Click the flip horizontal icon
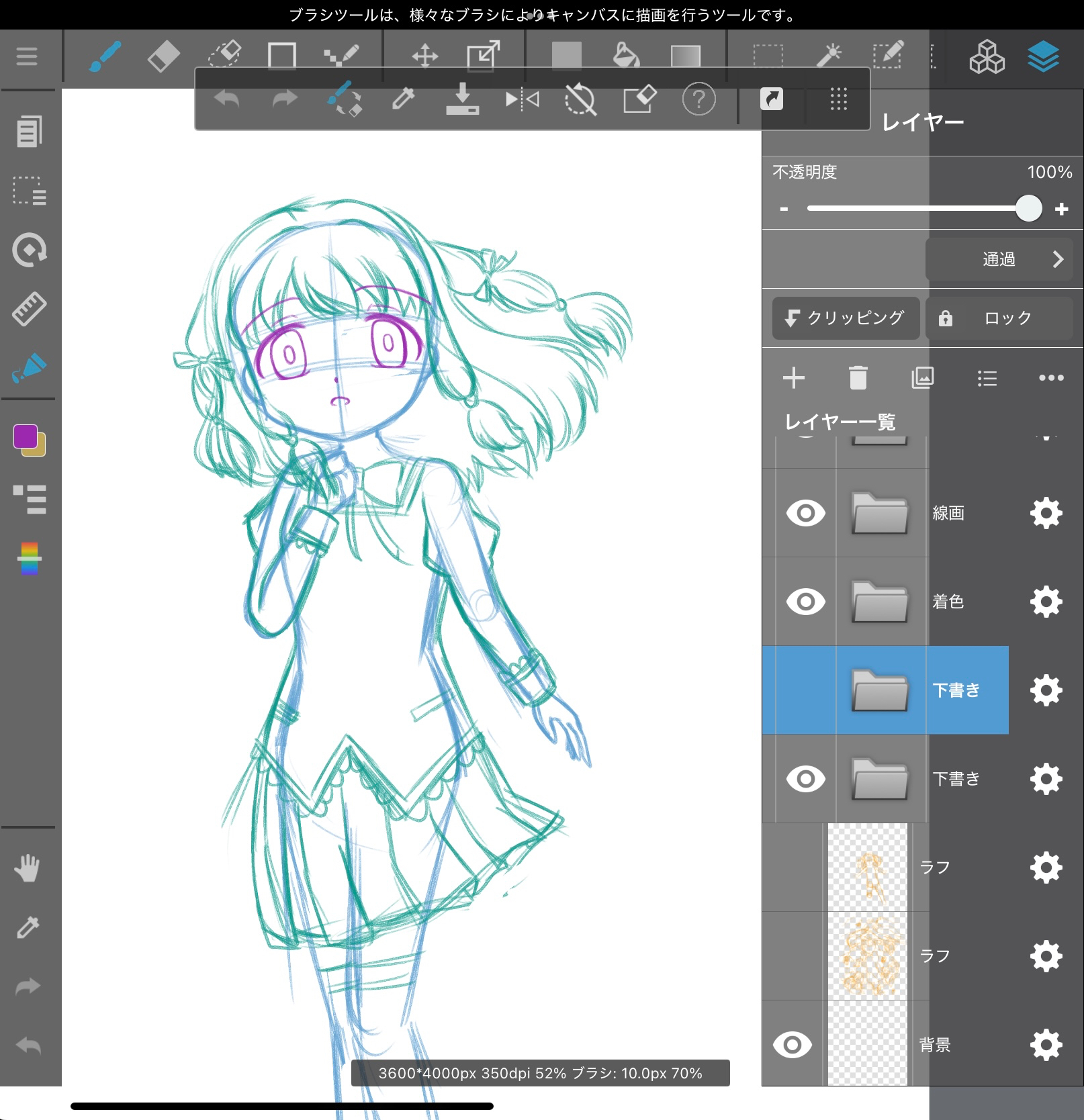This screenshot has width=1084, height=1120. click(522, 100)
